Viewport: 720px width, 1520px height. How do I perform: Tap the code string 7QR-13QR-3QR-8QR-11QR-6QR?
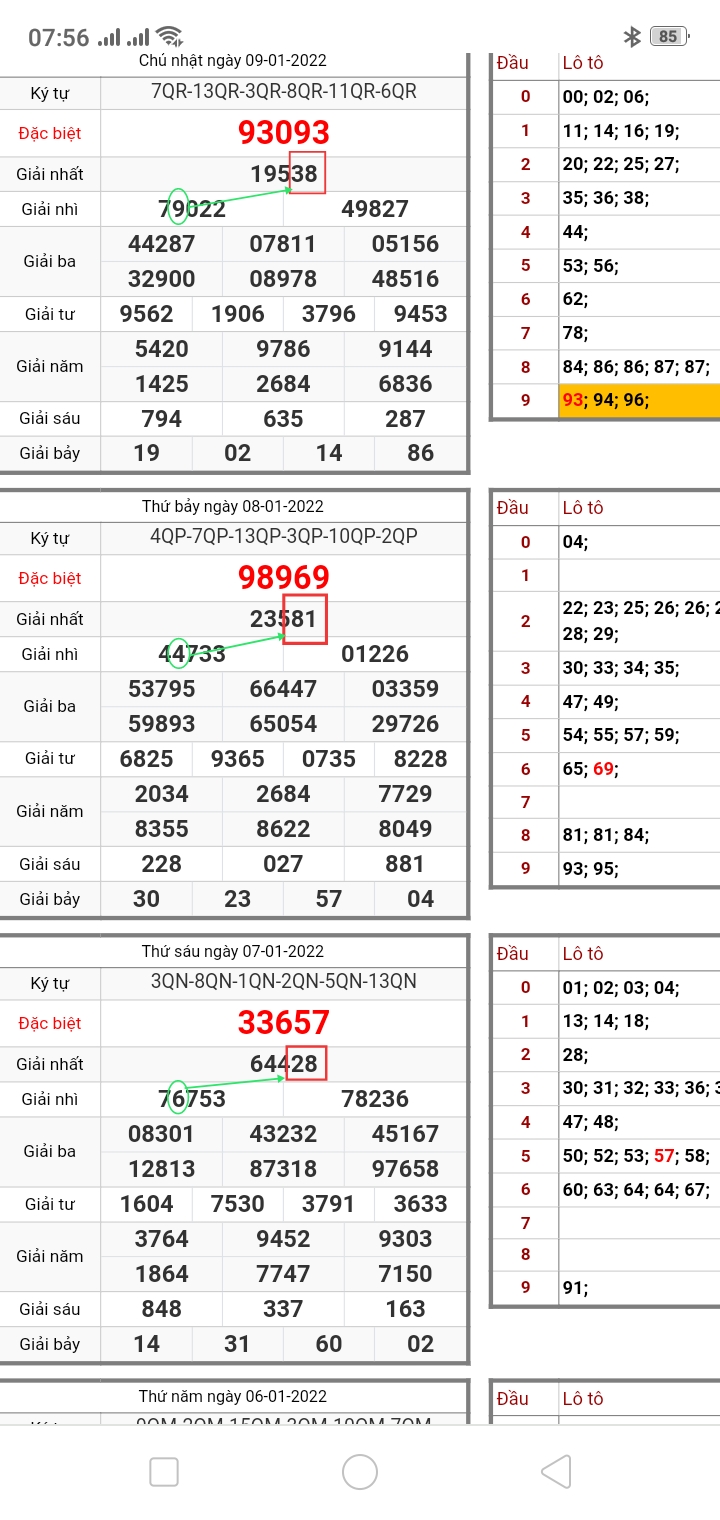pos(284,93)
